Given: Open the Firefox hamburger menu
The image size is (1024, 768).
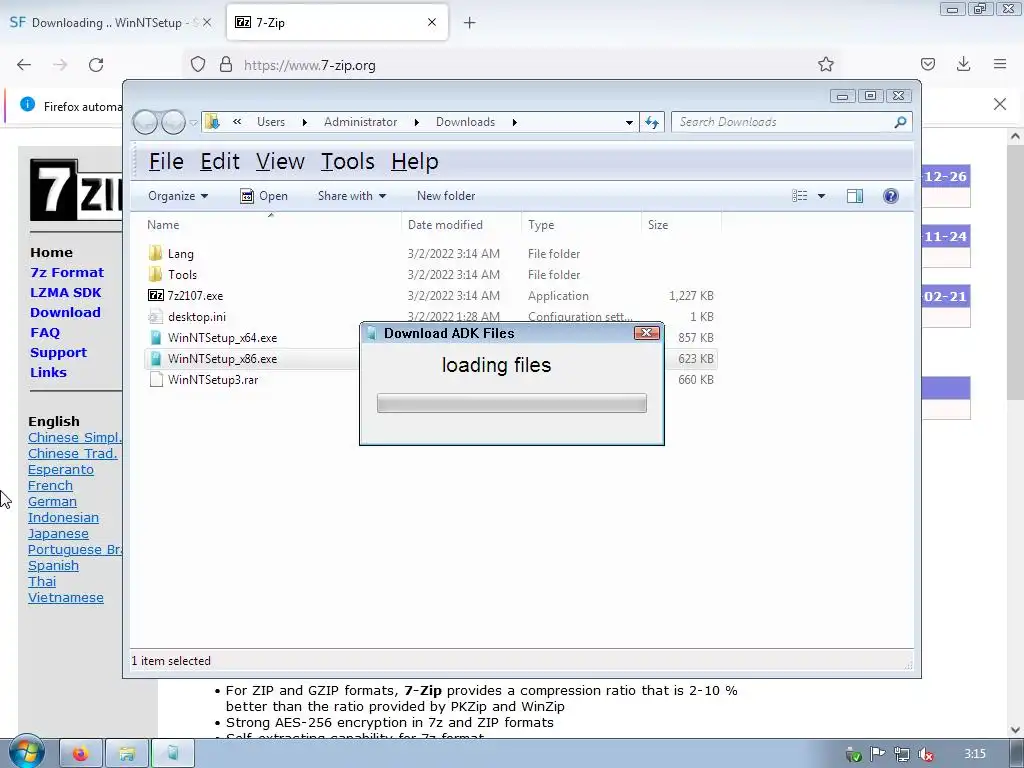Looking at the screenshot, I should (1000, 64).
